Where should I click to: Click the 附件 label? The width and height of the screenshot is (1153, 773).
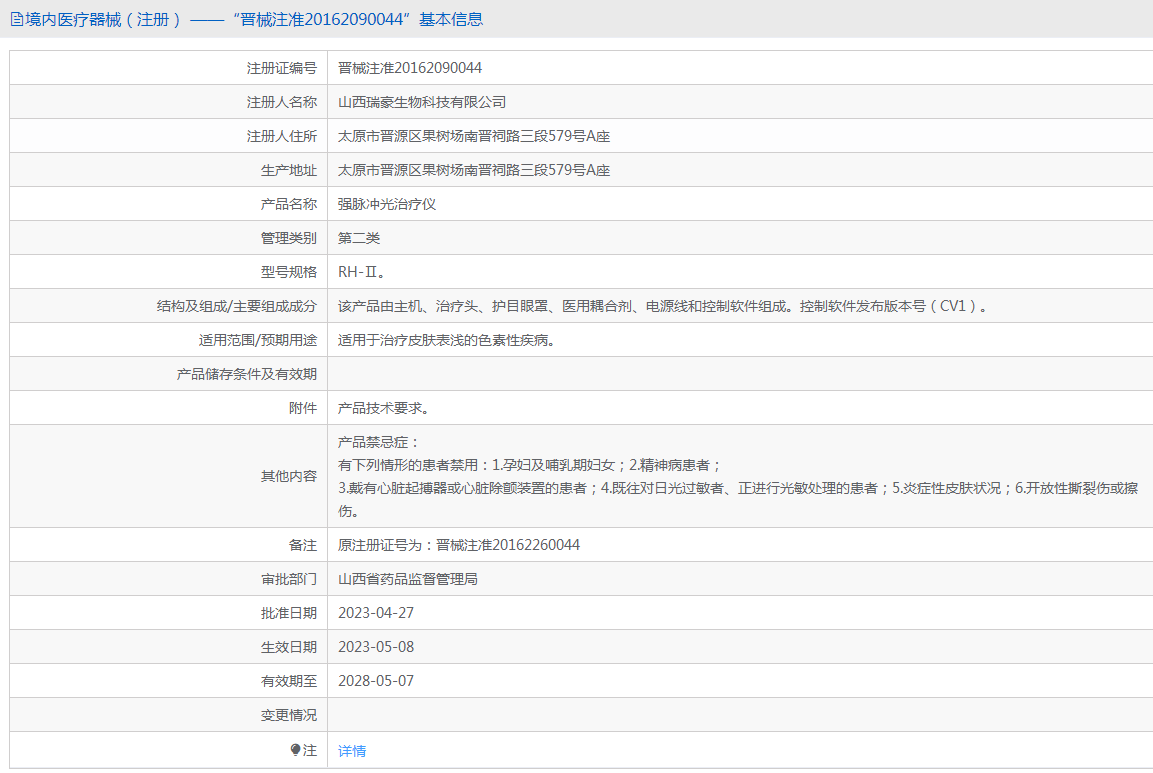[303, 408]
